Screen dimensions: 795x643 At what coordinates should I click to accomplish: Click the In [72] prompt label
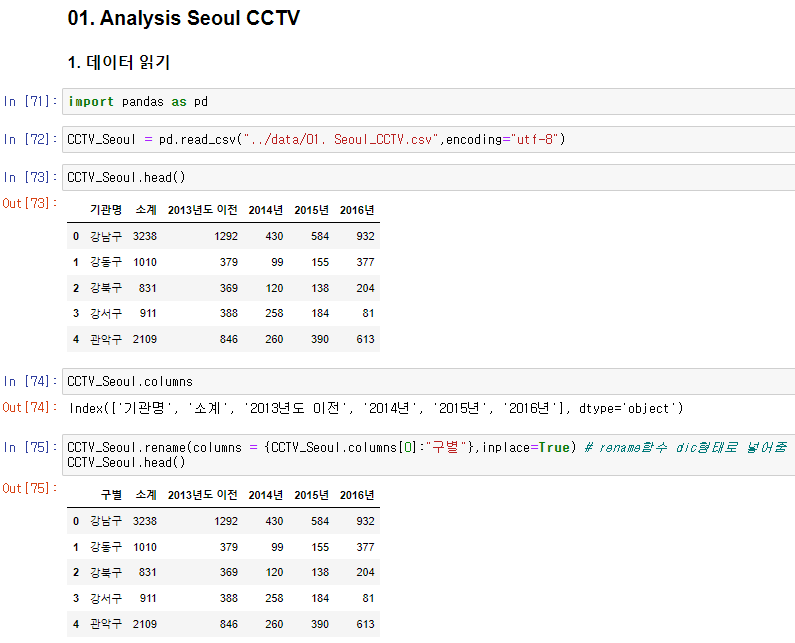[30, 139]
